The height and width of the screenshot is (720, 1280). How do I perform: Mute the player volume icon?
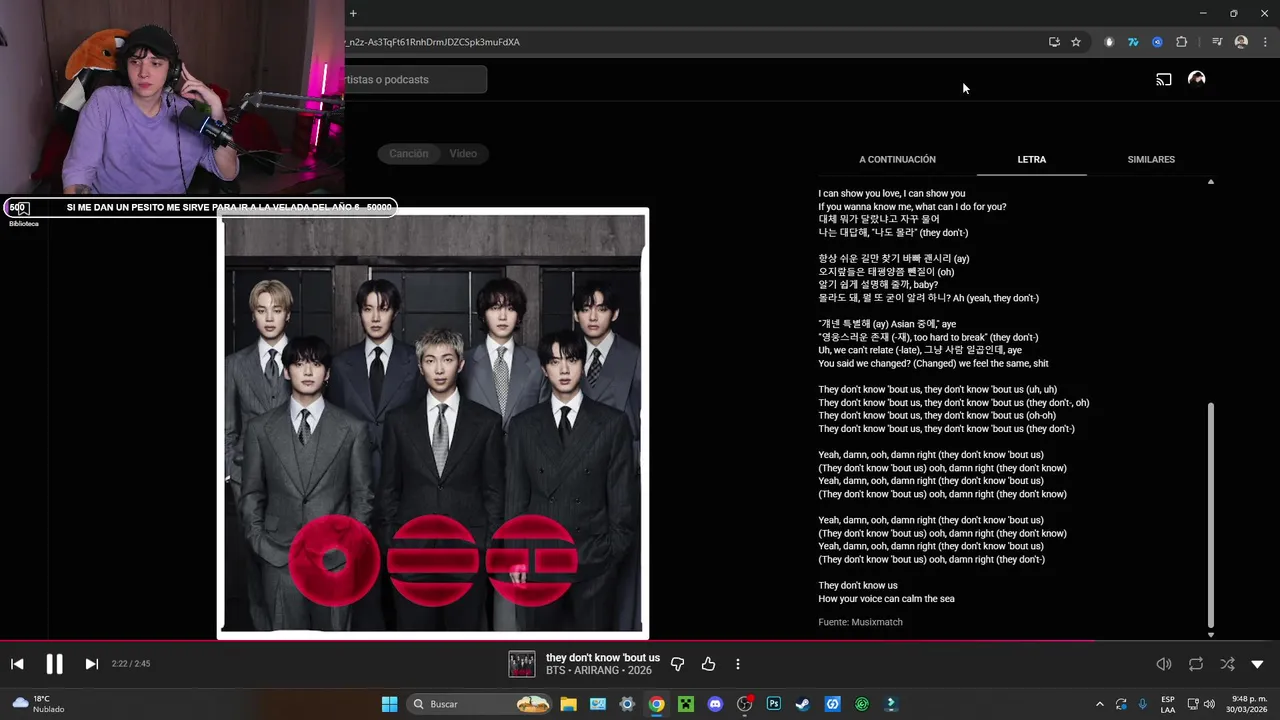[1164, 664]
